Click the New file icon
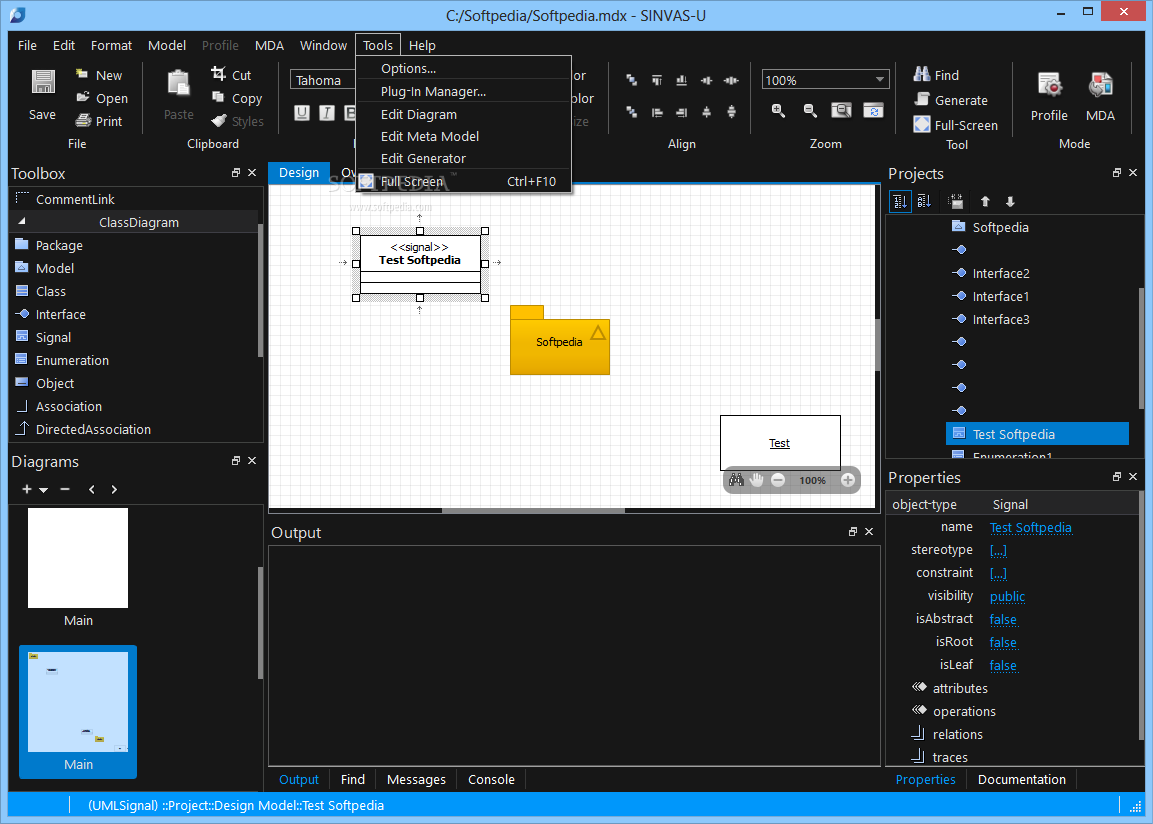Viewport: 1153px width, 824px height. pos(82,74)
